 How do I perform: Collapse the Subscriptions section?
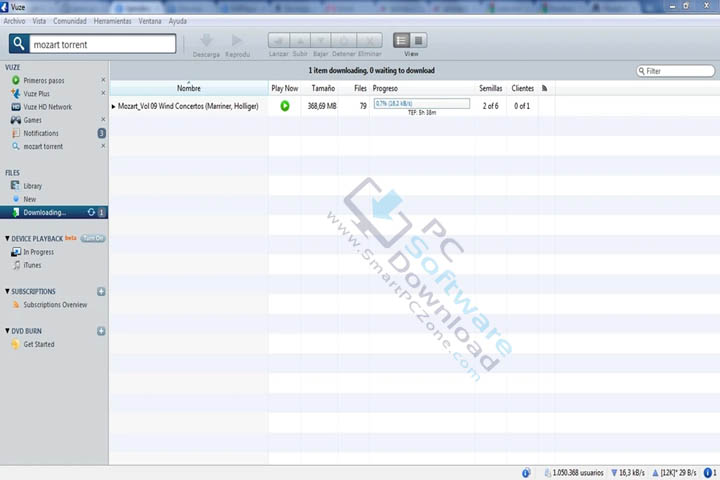7,291
